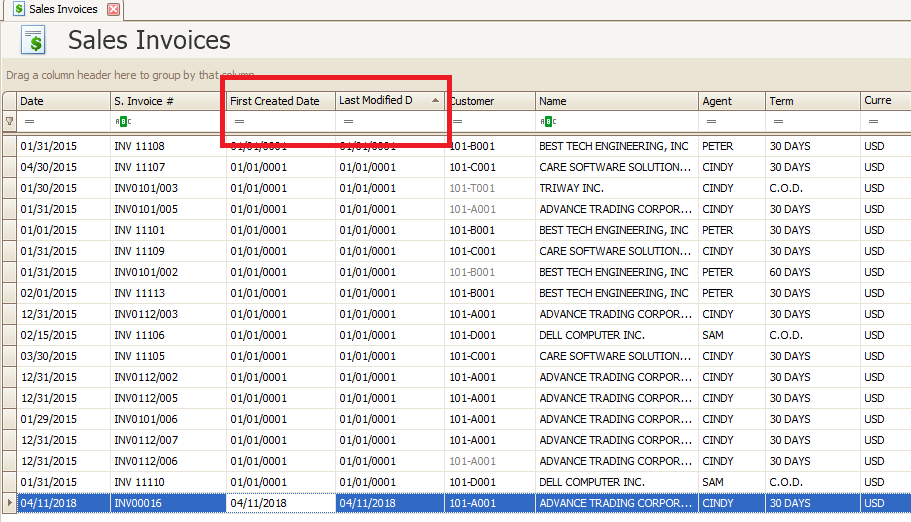
Task: Click C.O.D. term in INV0101/003 row
Action: tap(812, 188)
